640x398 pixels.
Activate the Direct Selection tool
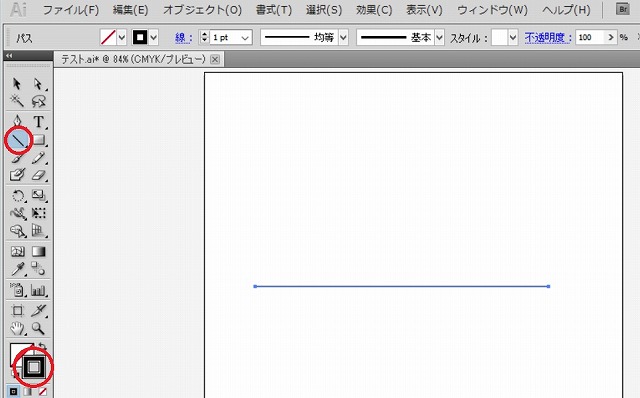[38, 84]
